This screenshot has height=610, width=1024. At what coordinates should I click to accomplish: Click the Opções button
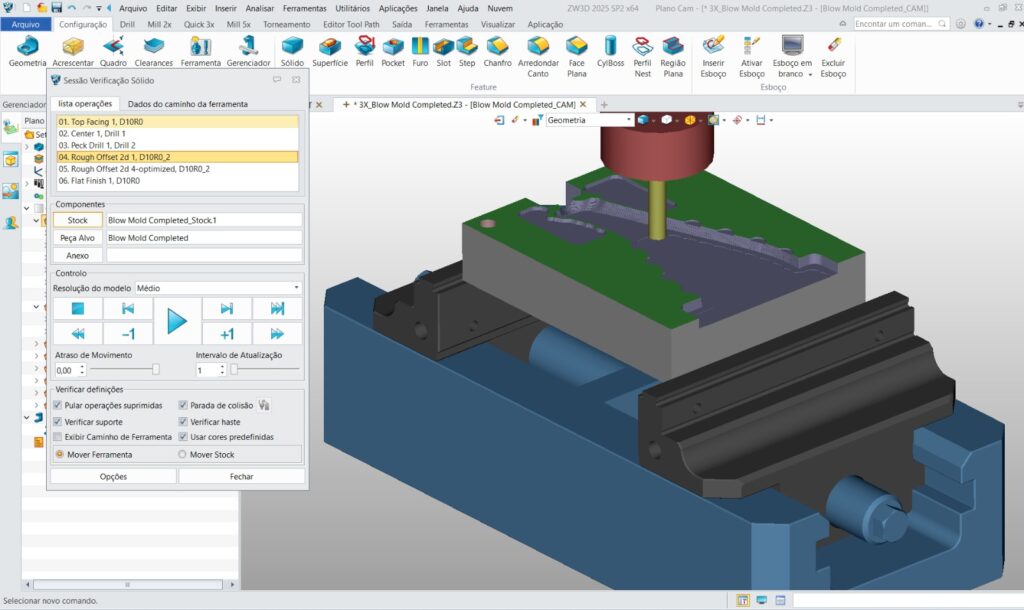[113, 477]
